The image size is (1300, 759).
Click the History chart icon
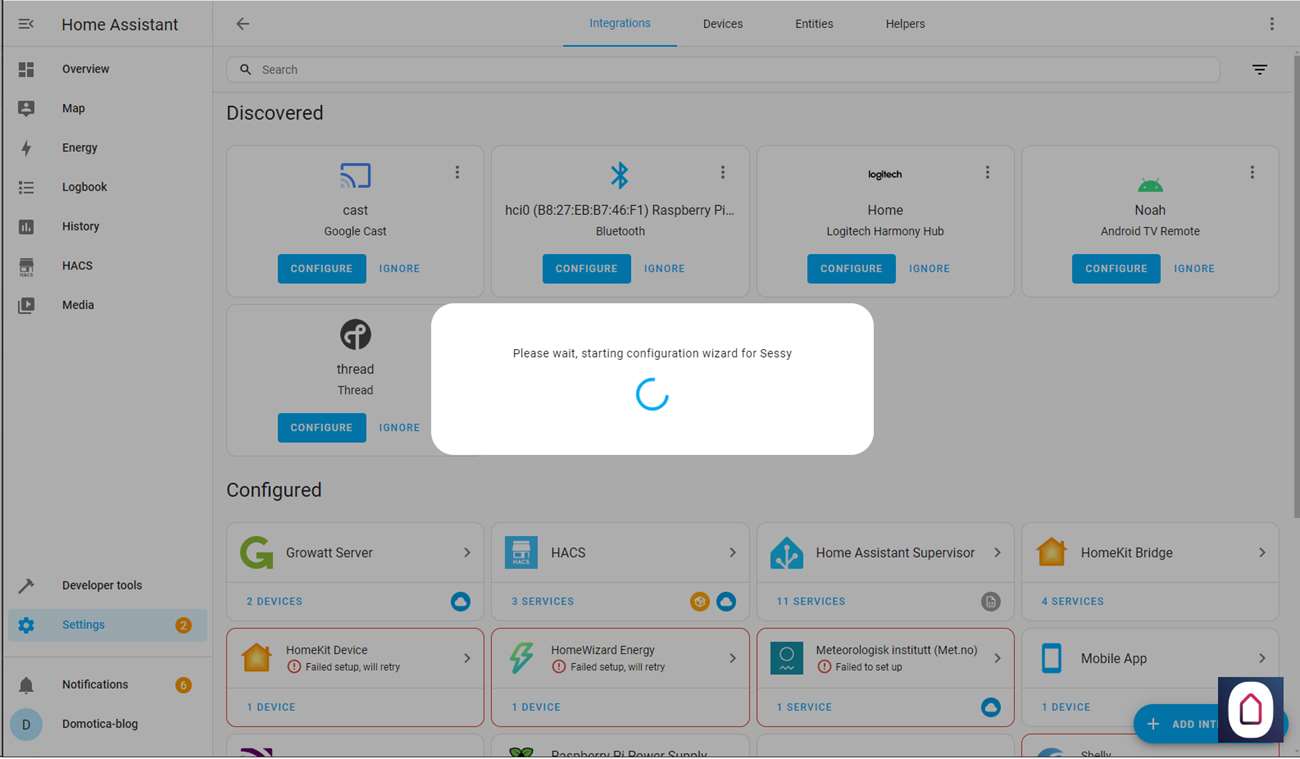26,226
